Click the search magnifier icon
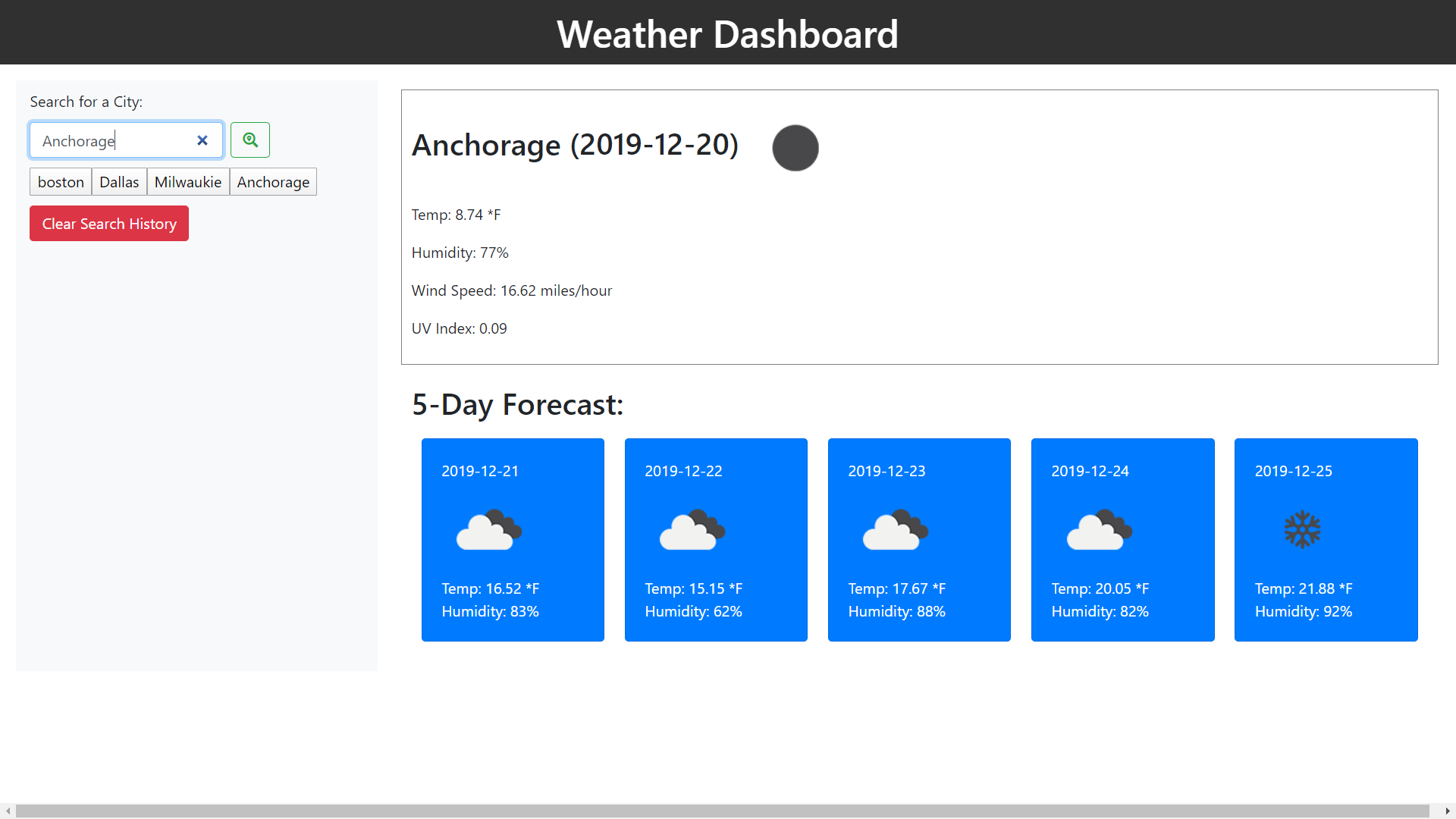This screenshot has width=1456, height=819. click(x=250, y=140)
